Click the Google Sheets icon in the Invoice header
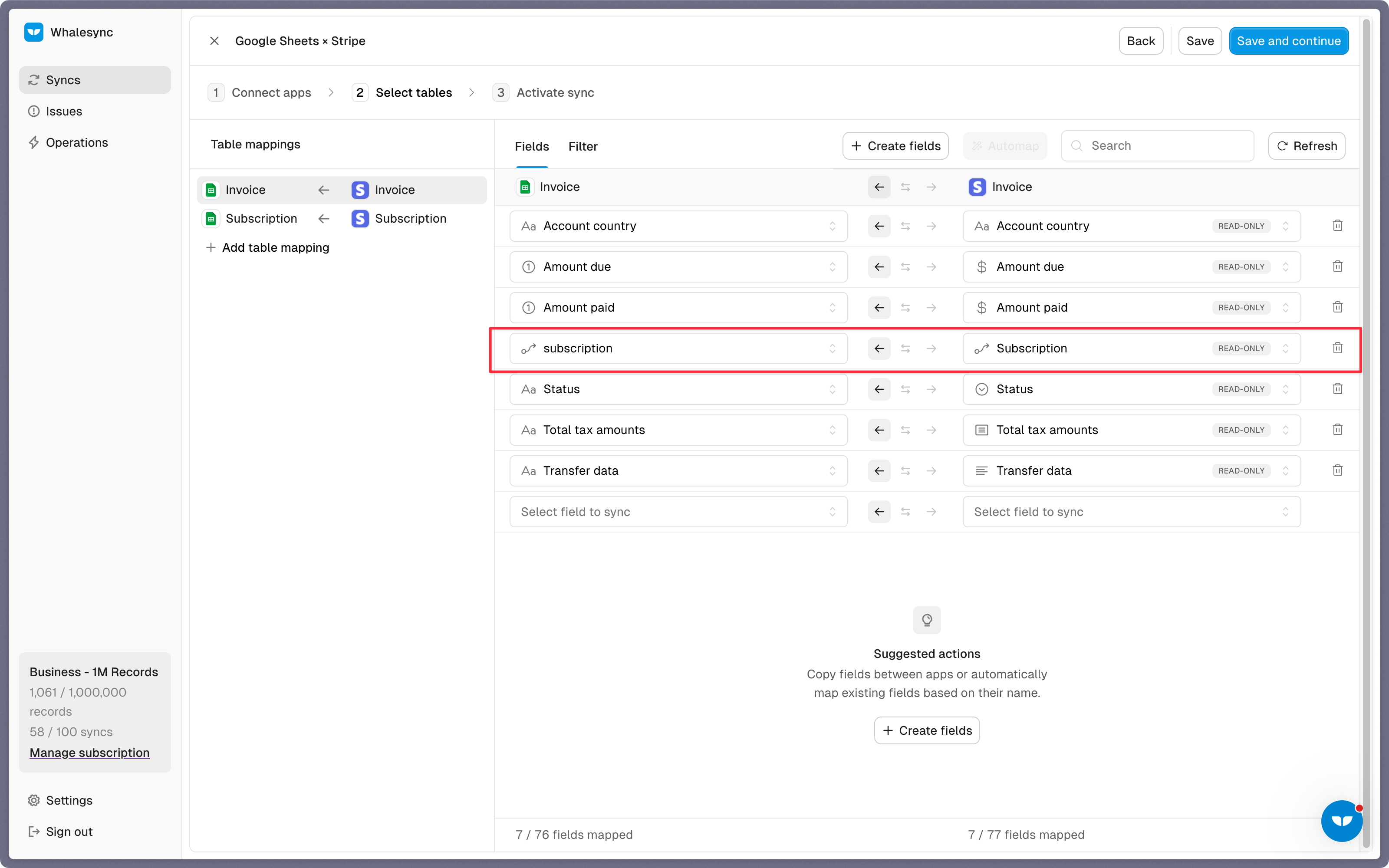 525,187
